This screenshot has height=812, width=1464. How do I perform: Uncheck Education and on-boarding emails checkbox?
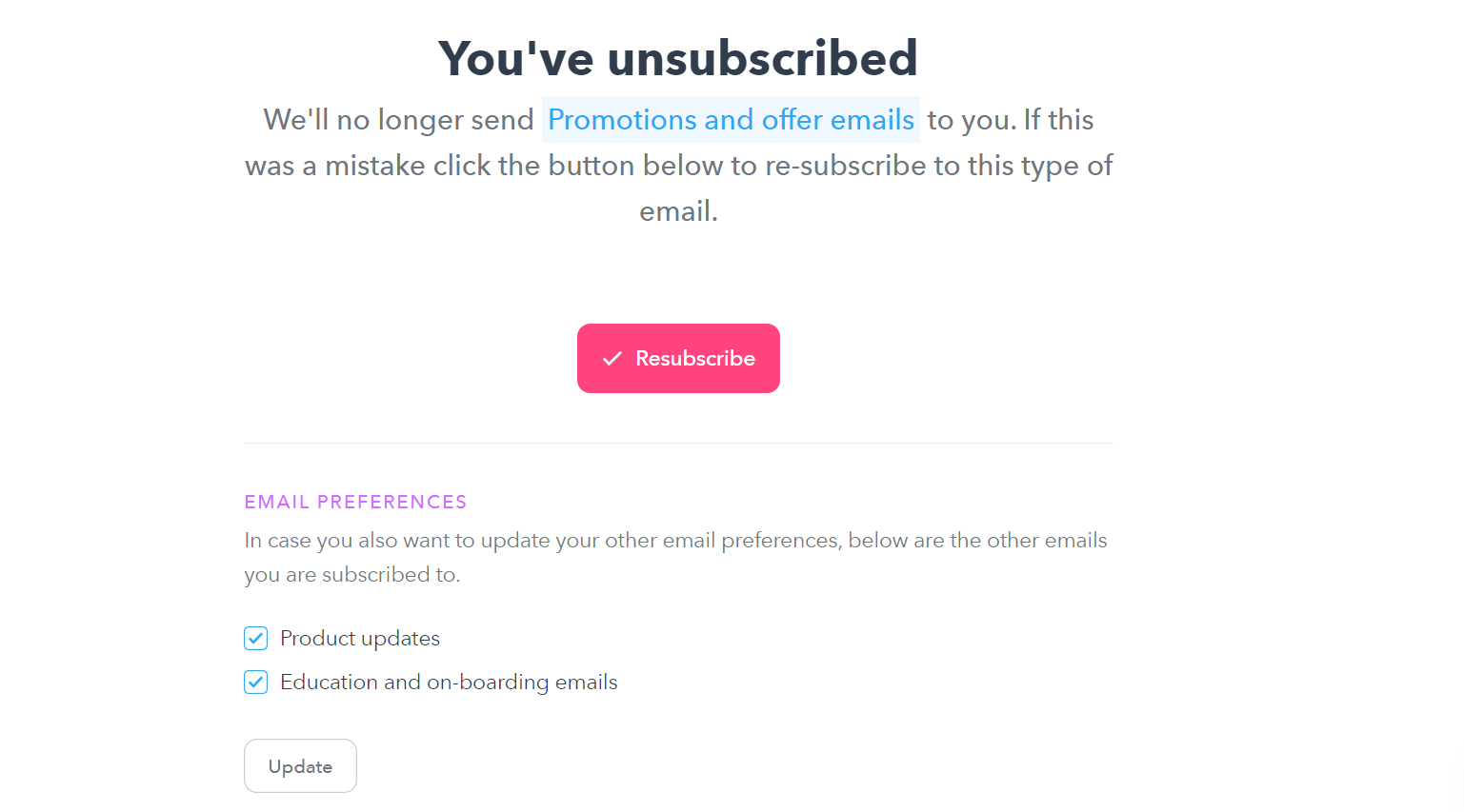coord(255,682)
